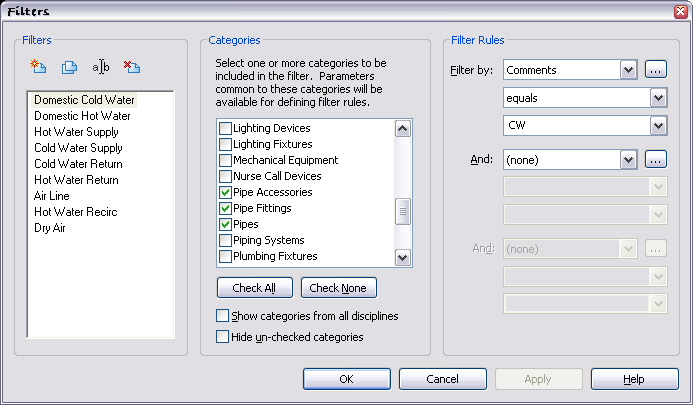Open parameter browse button beside Comments

pyautogui.click(x=655, y=70)
